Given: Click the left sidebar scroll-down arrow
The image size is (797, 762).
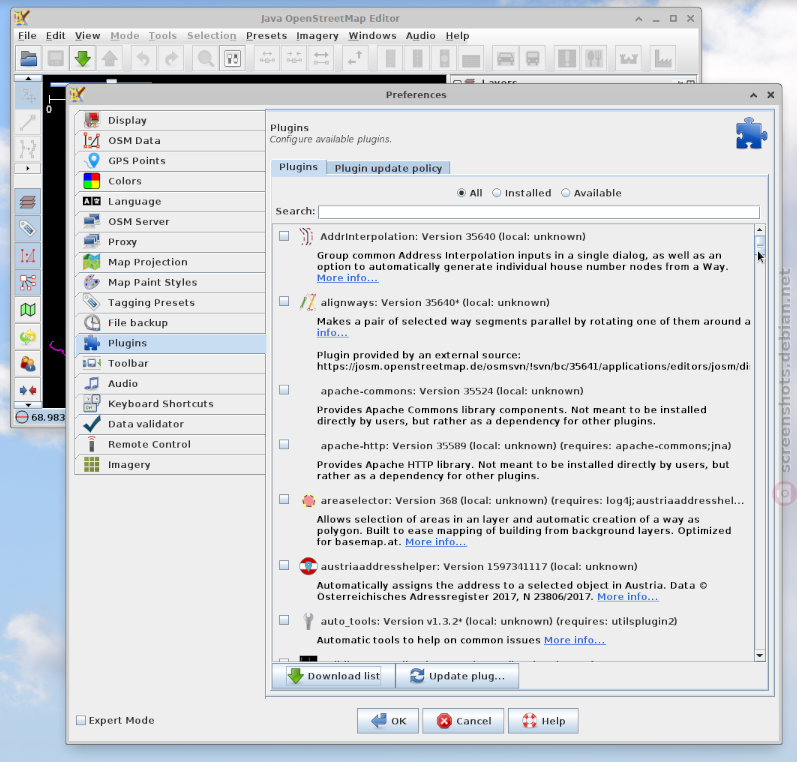Looking at the screenshot, I should (27, 405).
